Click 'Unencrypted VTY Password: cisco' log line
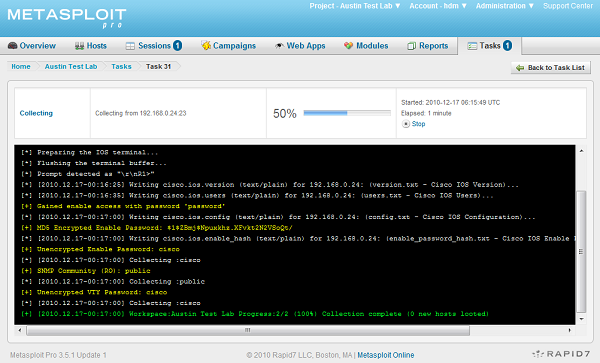The height and width of the screenshot is (363, 600). click(94, 292)
